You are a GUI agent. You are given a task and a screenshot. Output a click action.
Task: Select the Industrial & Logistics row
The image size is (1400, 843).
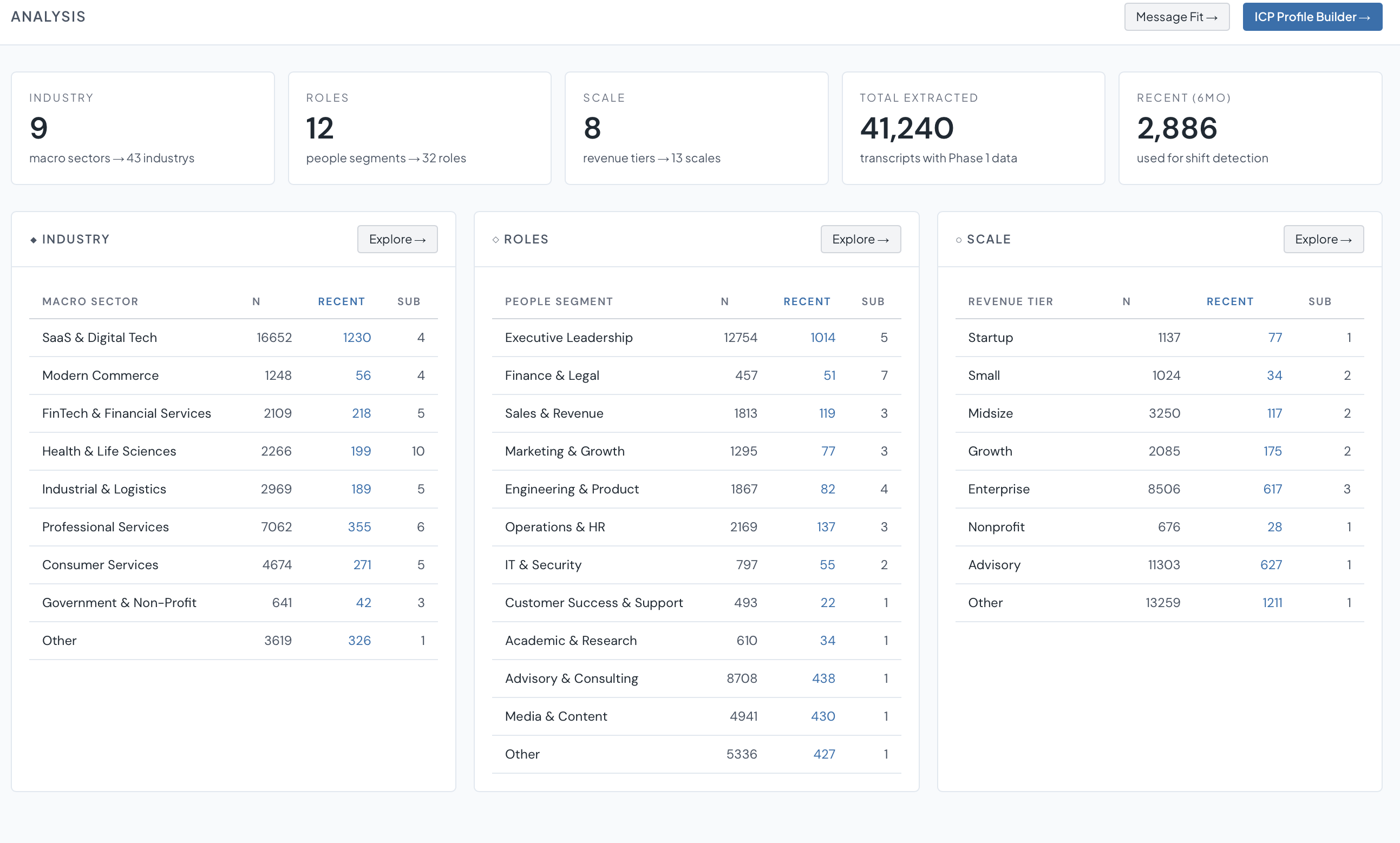coord(233,489)
